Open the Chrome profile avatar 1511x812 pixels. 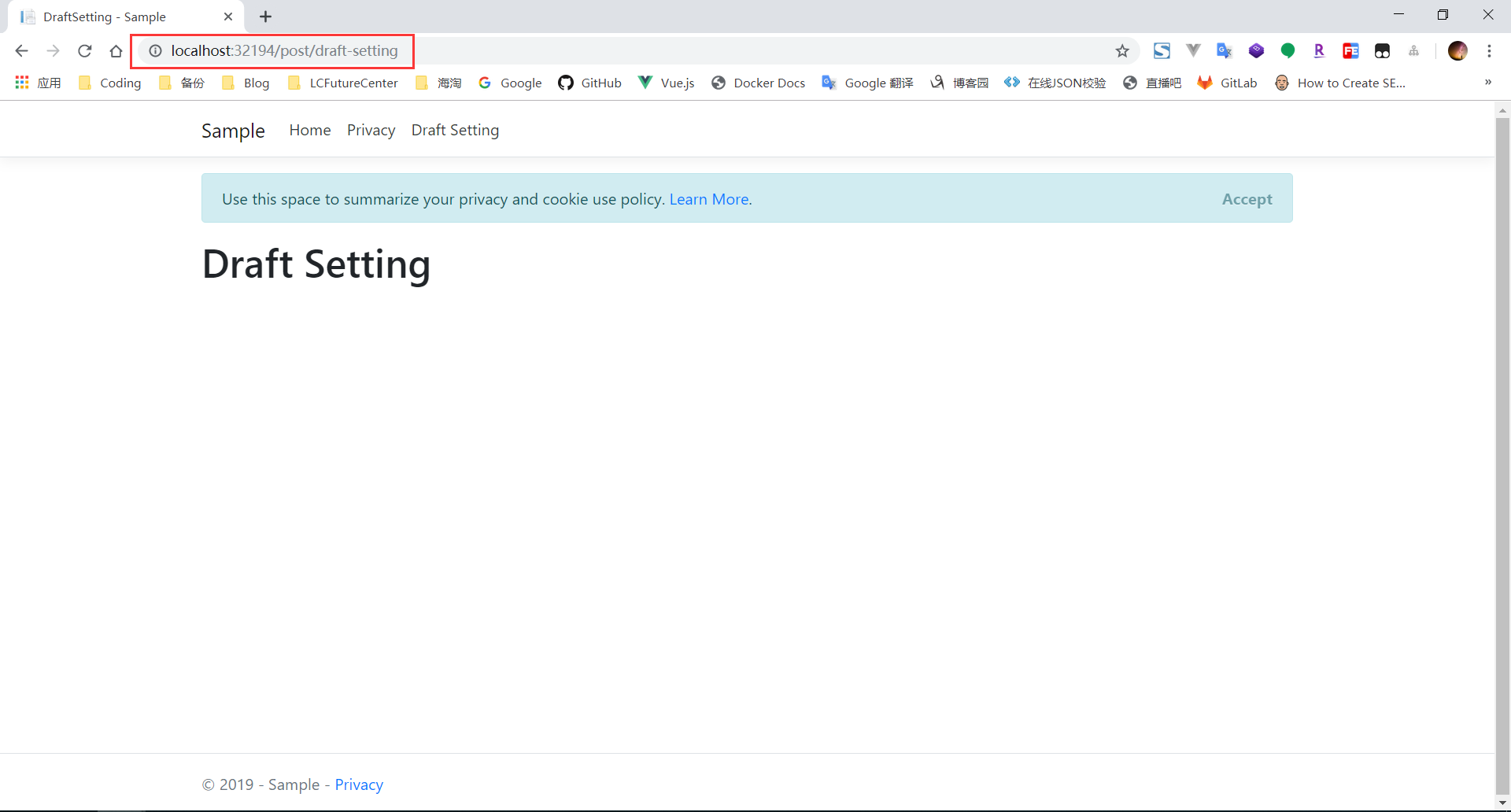tap(1457, 51)
